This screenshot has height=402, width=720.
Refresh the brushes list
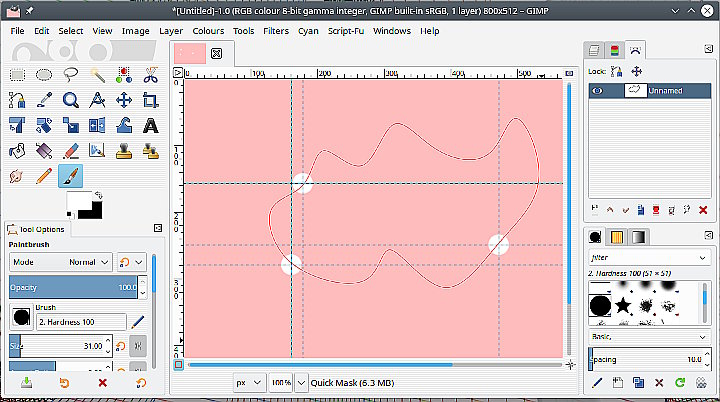[680, 383]
